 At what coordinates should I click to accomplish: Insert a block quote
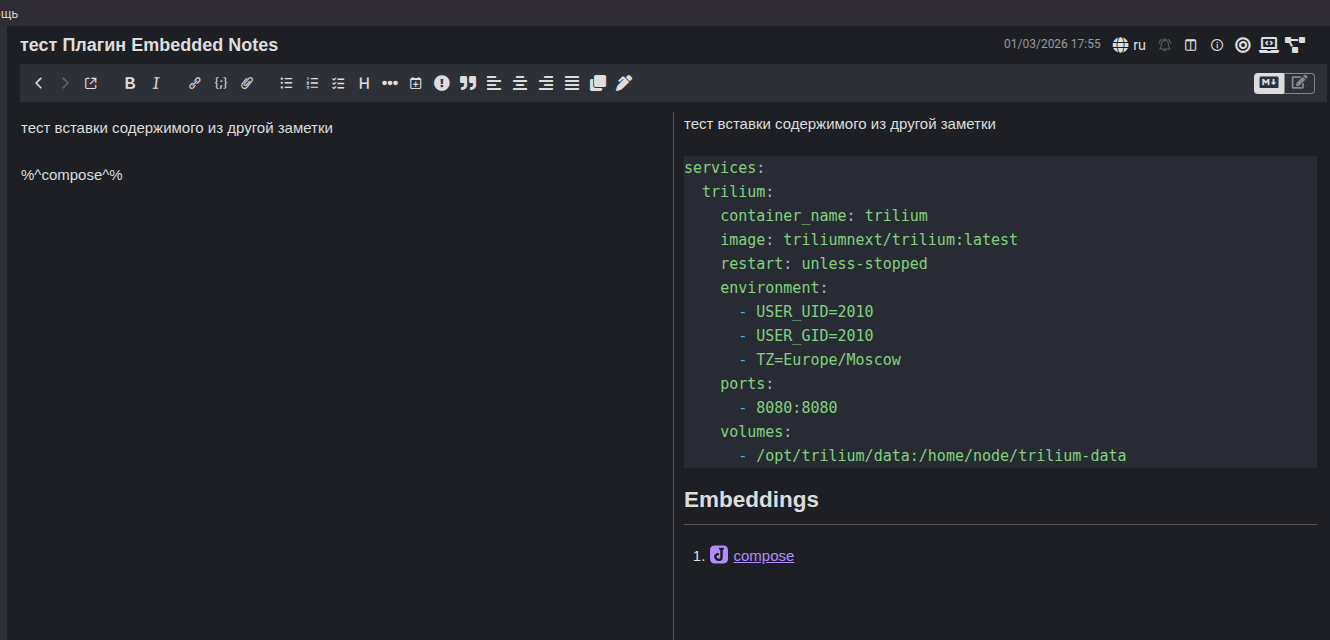click(x=468, y=84)
